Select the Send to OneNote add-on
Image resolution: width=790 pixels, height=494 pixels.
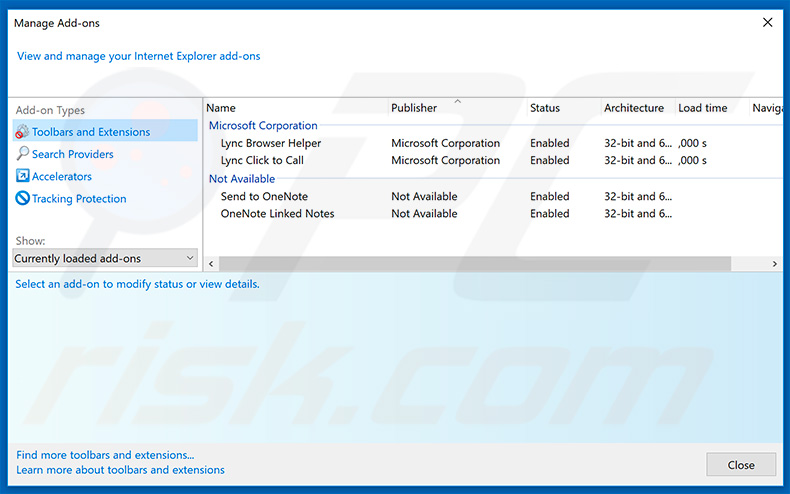264,197
